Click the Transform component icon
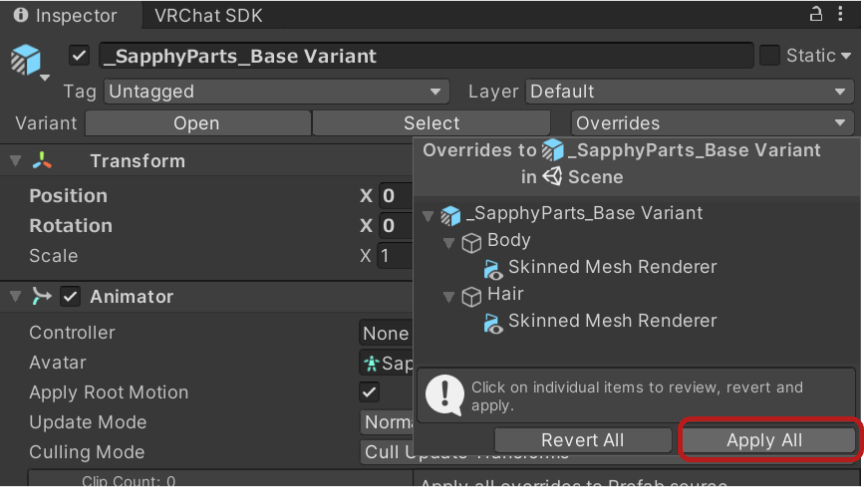864x487 pixels. pyautogui.click(x=42, y=161)
